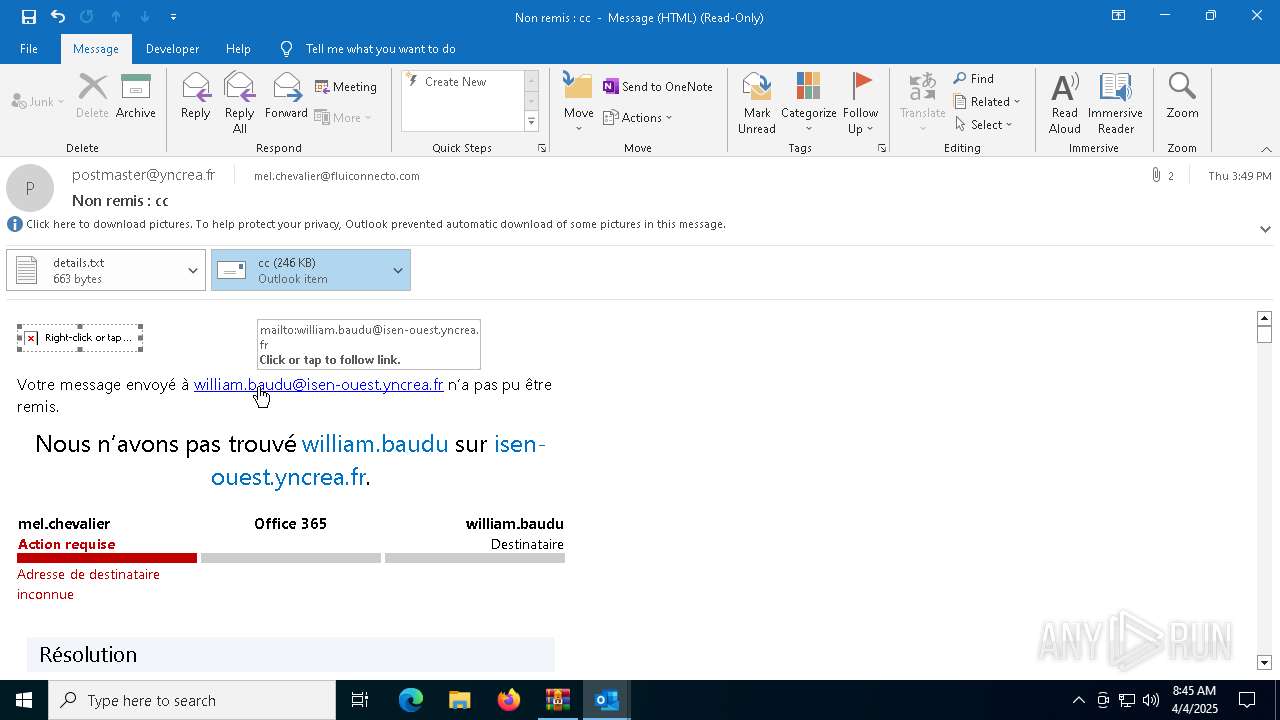Expand the Quick Steps gallery

531,122
